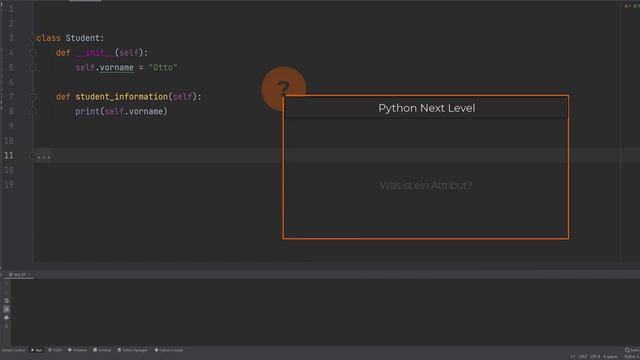Click the 4 spaces indent setting
The width and height of the screenshot is (640, 360).
tap(611, 357)
